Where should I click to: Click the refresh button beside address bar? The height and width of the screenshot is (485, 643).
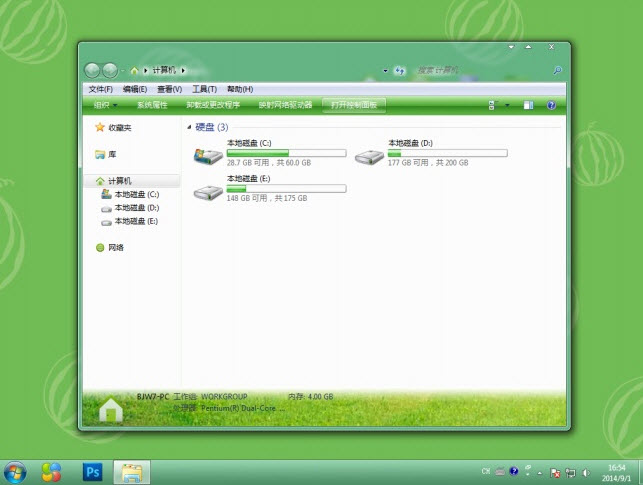tap(399, 71)
